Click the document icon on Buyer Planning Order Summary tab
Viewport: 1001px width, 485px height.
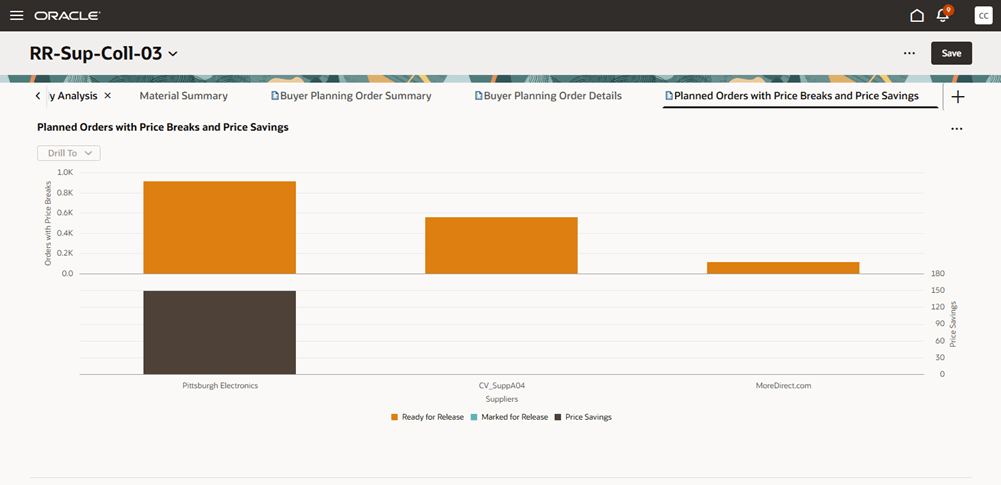pyautogui.click(x=275, y=96)
